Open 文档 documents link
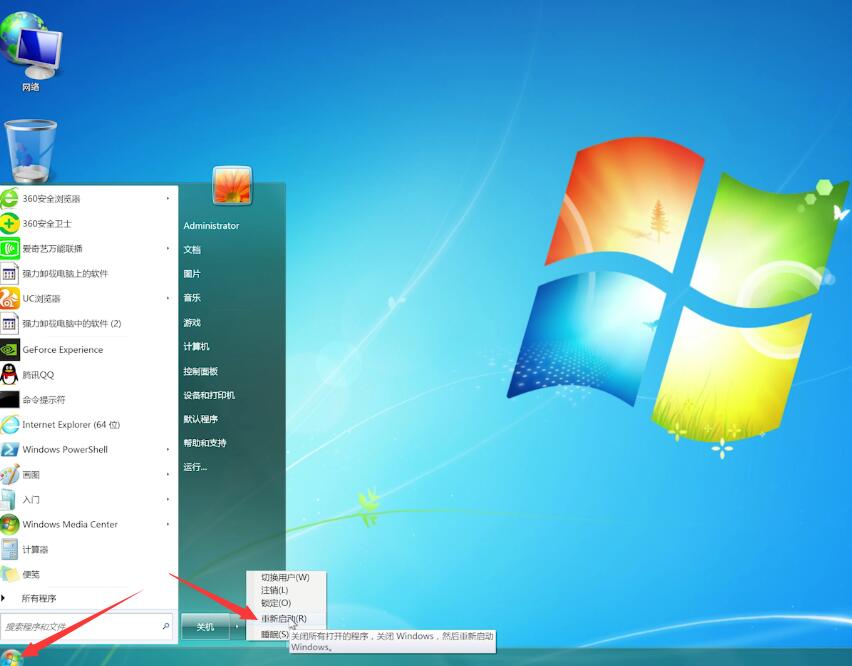Image resolution: width=852 pixels, height=666 pixels. (192, 250)
